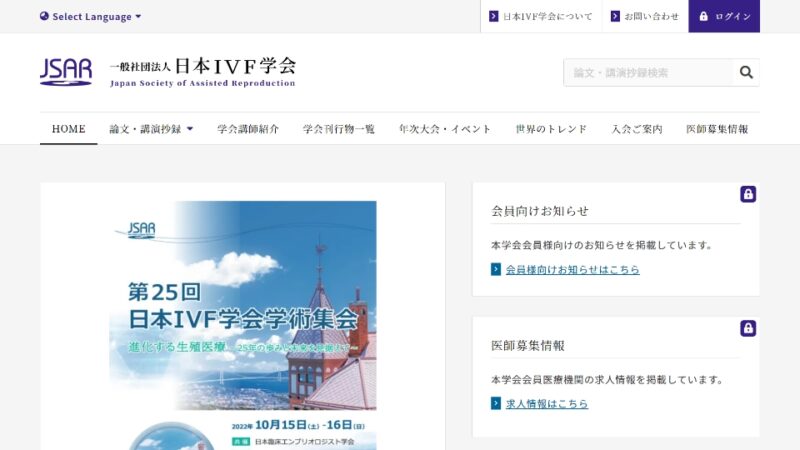The width and height of the screenshot is (800, 450).
Task: Open the 求人情報はこちら link
Action: tap(547, 404)
